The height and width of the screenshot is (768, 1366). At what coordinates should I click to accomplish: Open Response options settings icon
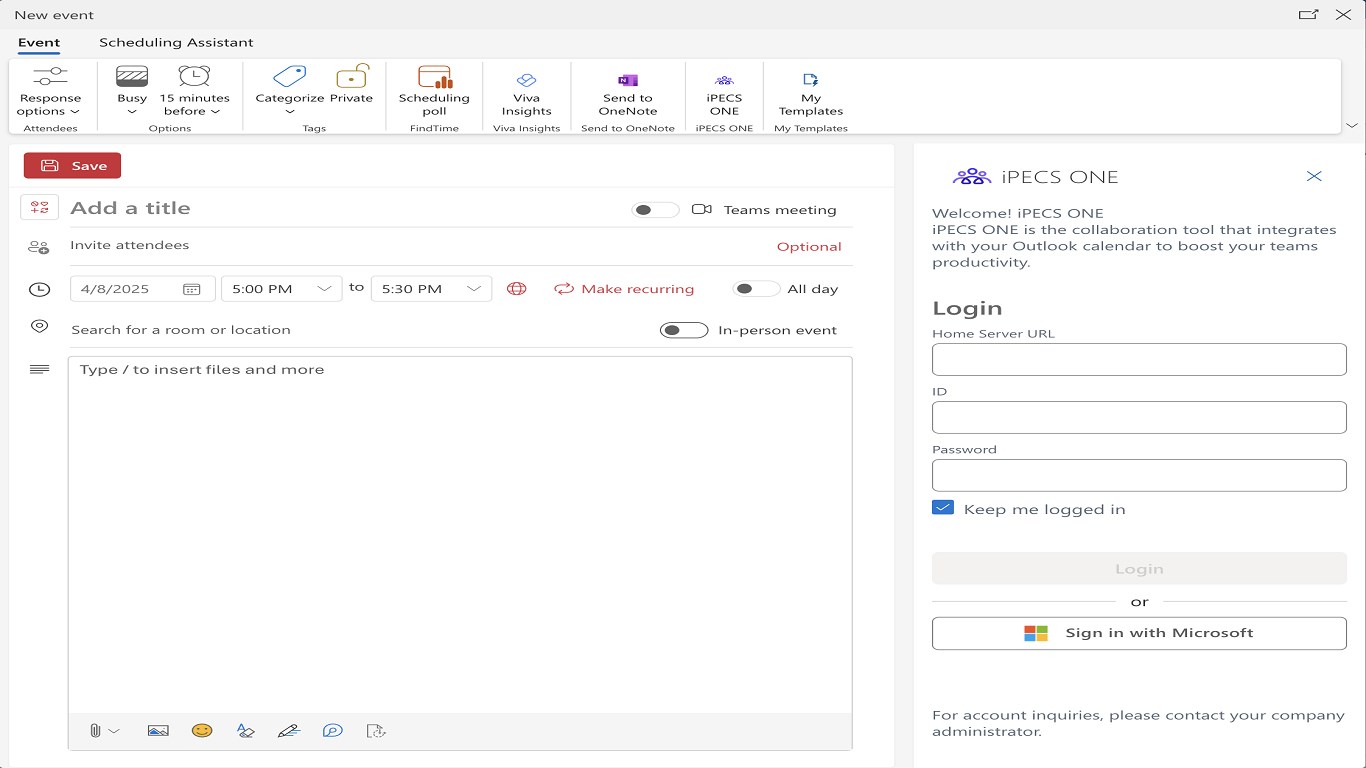(x=50, y=76)
